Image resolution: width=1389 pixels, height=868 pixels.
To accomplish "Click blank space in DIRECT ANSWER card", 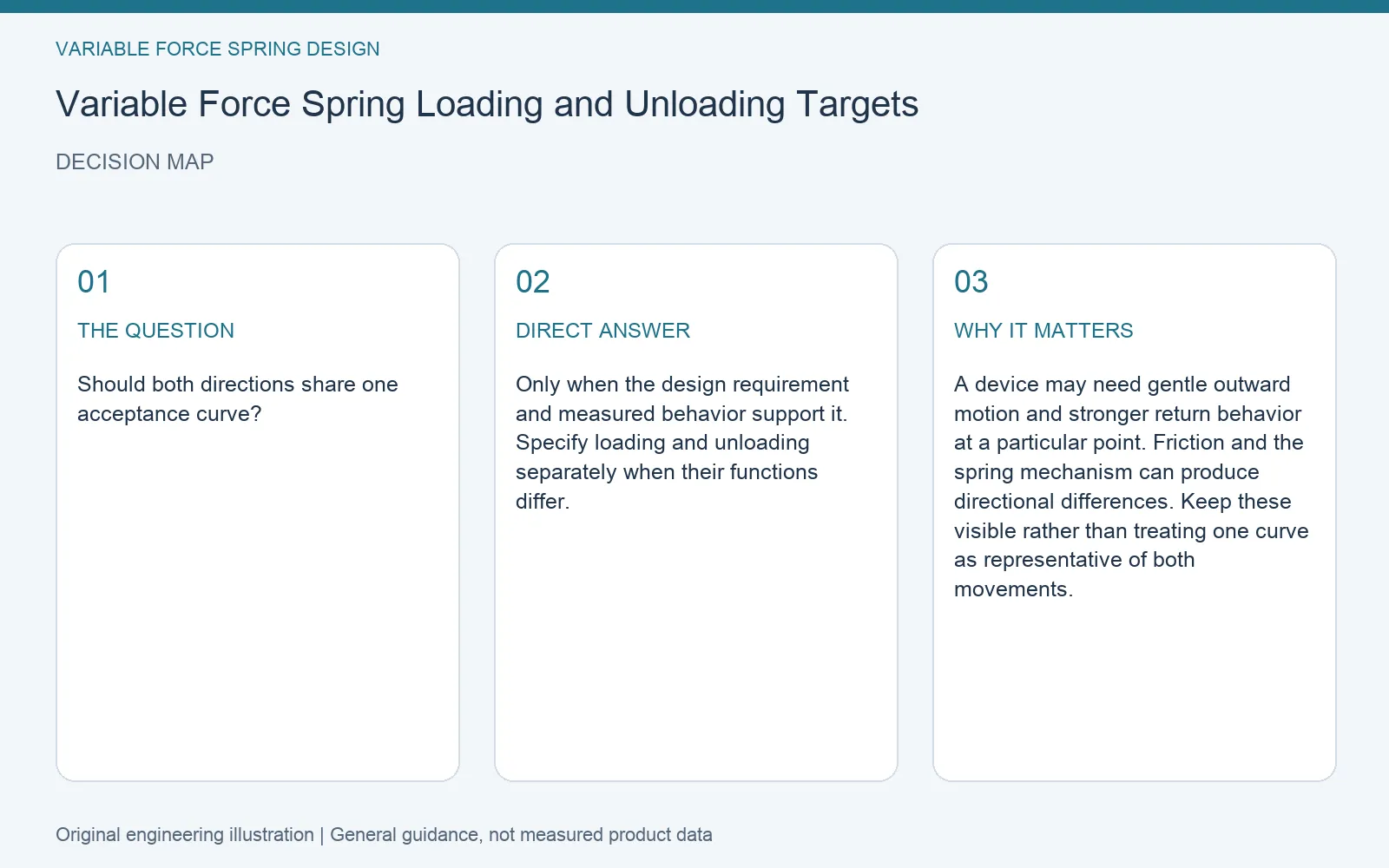I will pos(696,651).
